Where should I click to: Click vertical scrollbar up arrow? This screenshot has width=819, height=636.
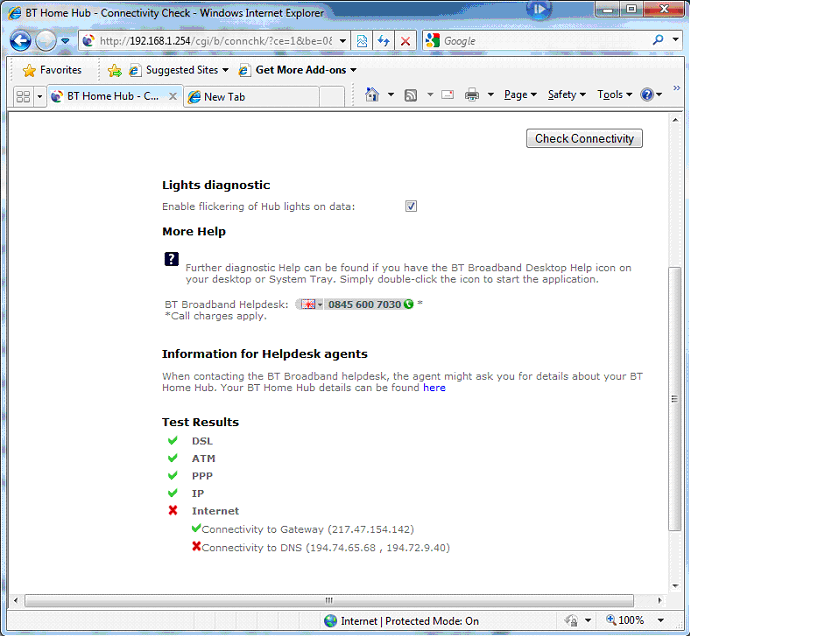point(675,120)
